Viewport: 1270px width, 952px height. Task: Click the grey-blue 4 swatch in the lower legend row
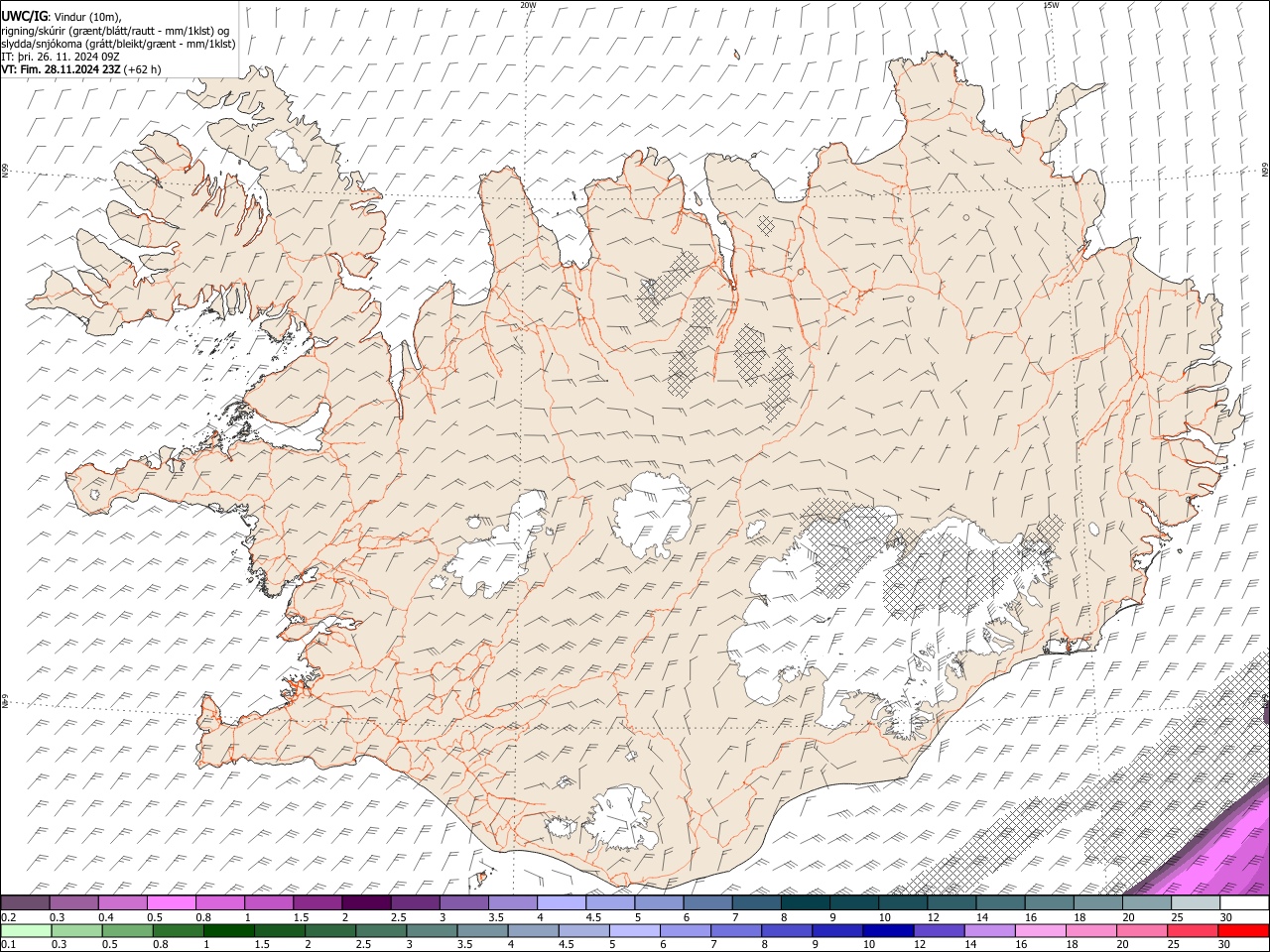click(x=534, y=930)
